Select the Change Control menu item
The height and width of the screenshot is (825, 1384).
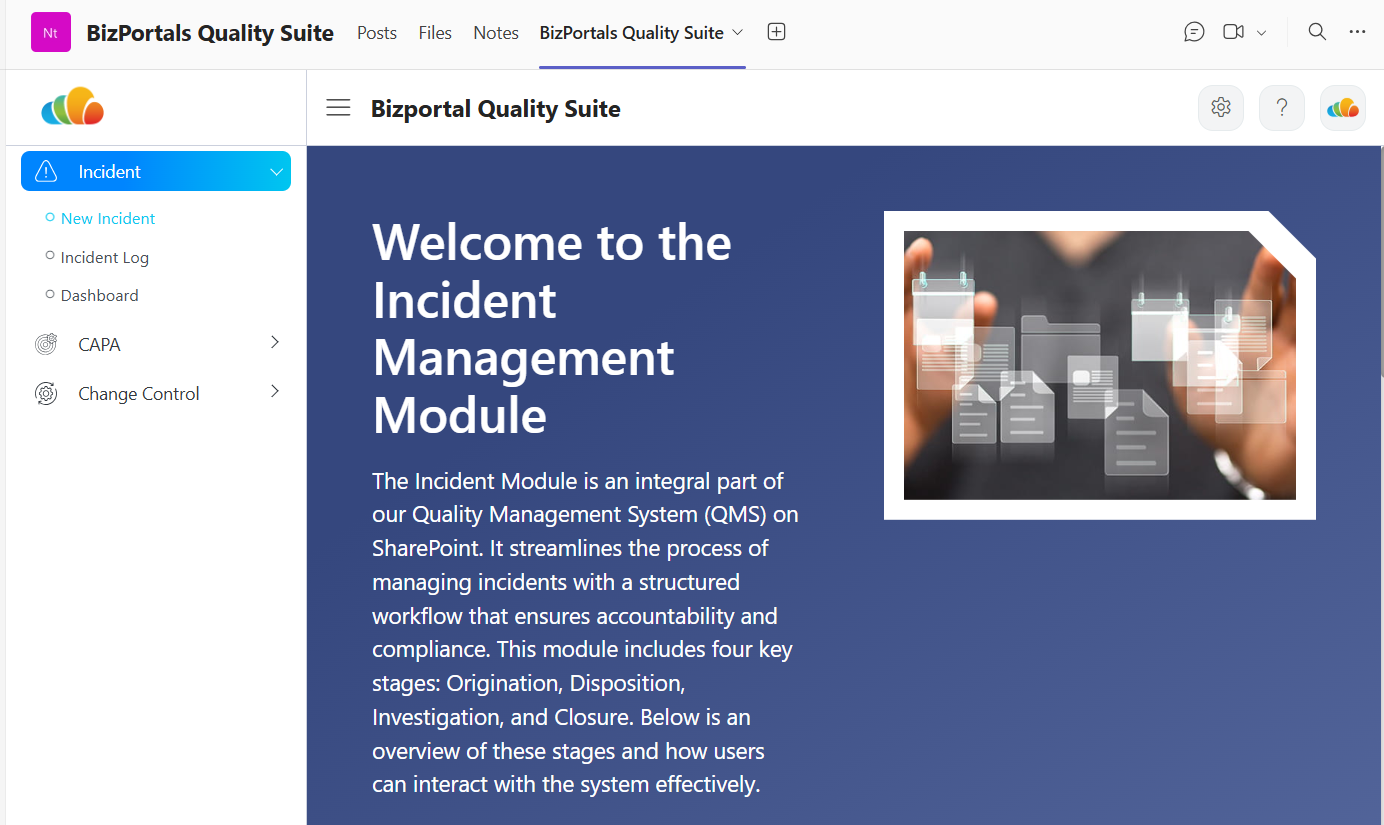[156, 393]
